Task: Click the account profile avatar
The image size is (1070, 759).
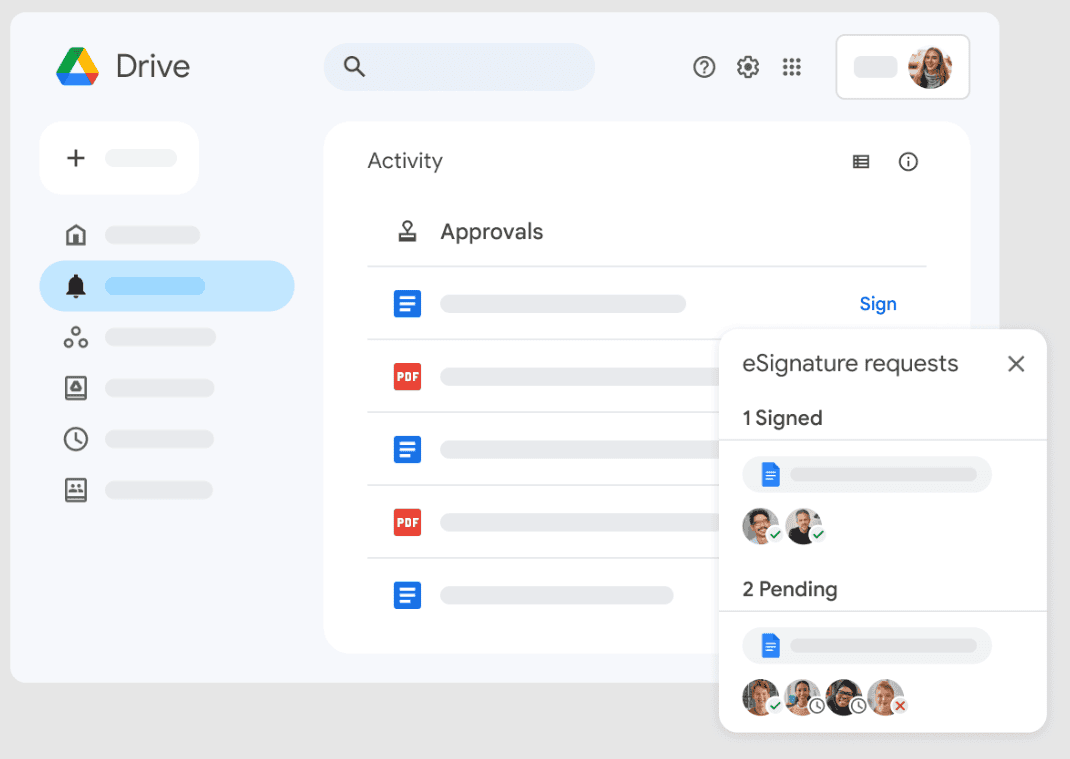Action: tap(929, 67)
